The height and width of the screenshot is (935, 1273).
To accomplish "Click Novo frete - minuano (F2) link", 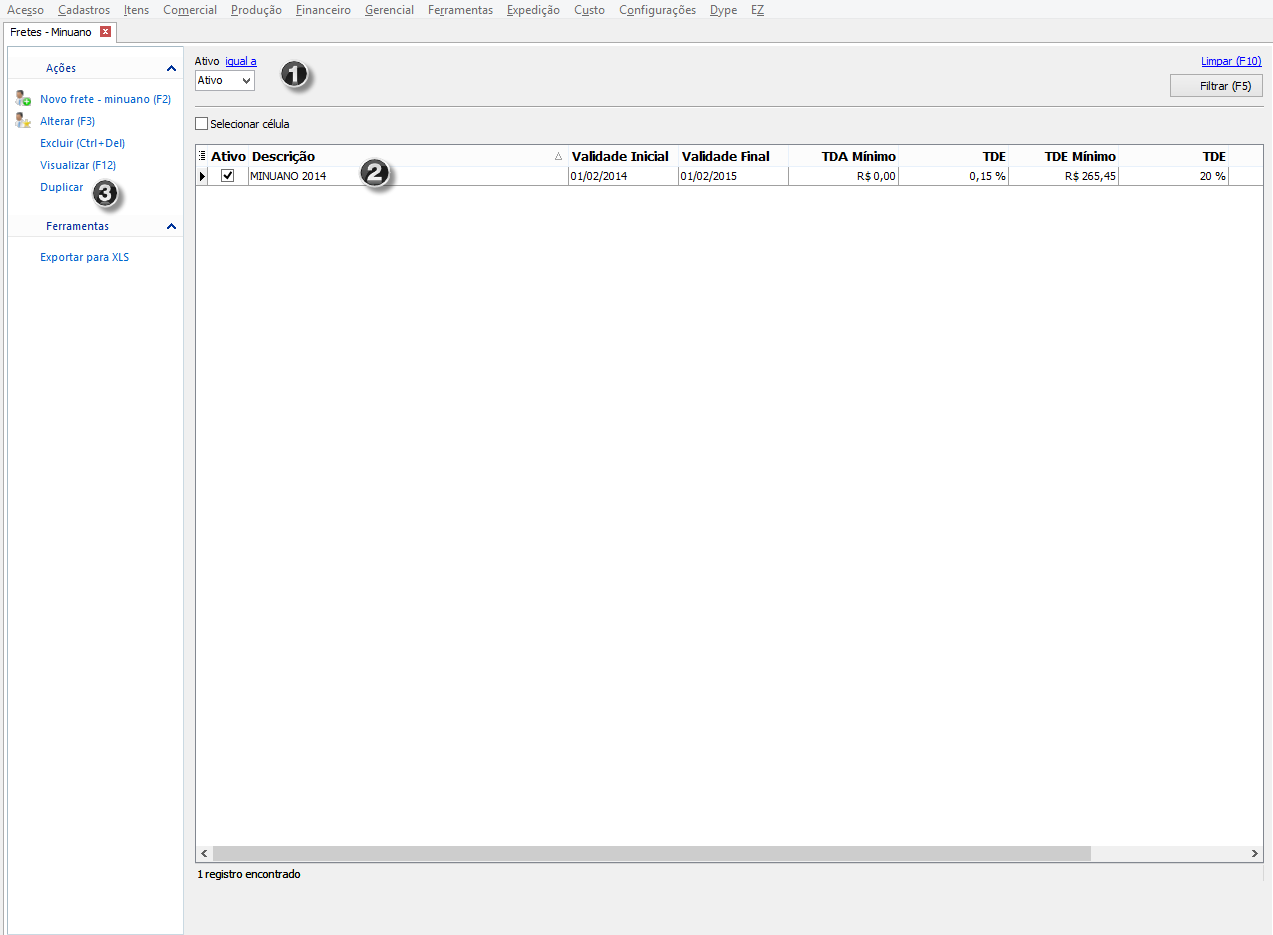I will point(105,99).
